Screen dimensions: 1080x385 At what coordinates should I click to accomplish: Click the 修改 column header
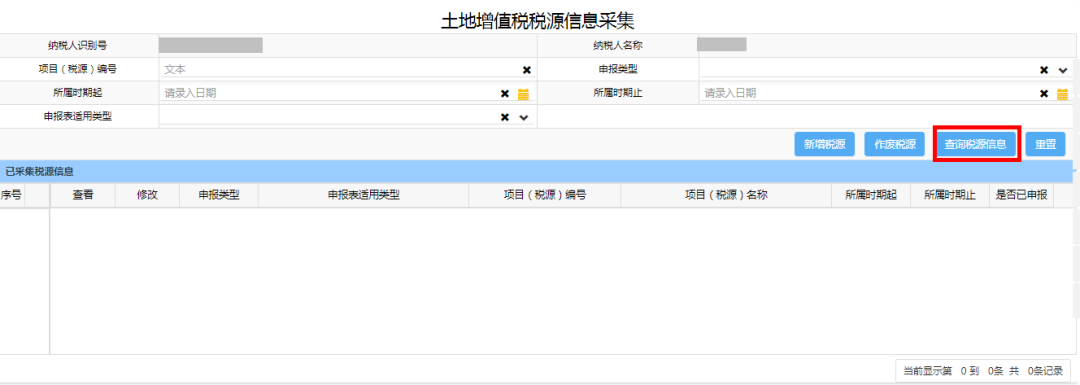click(x=147, y=195)
